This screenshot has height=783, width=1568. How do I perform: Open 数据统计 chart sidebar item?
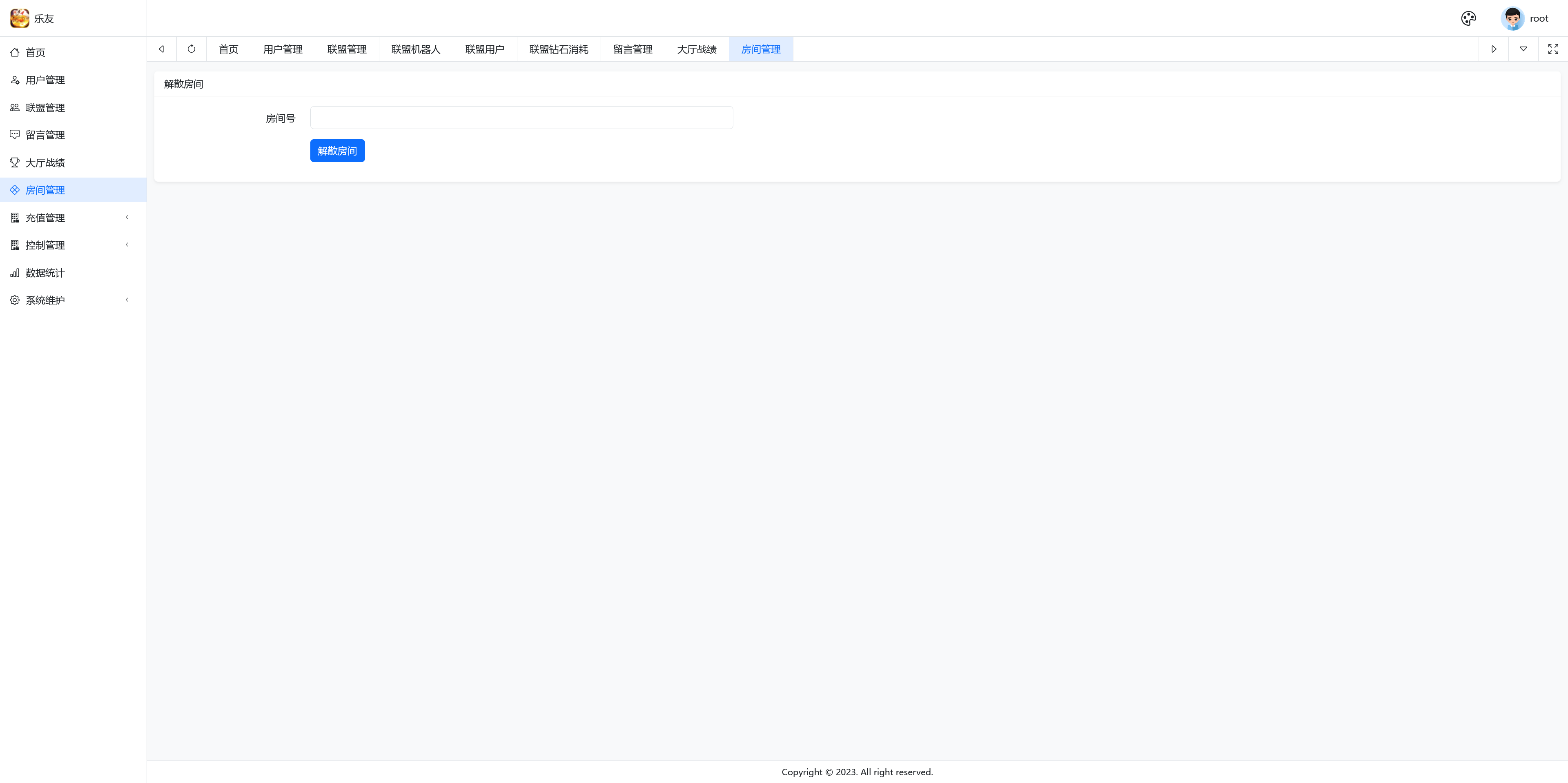click(x=45, y=273)
